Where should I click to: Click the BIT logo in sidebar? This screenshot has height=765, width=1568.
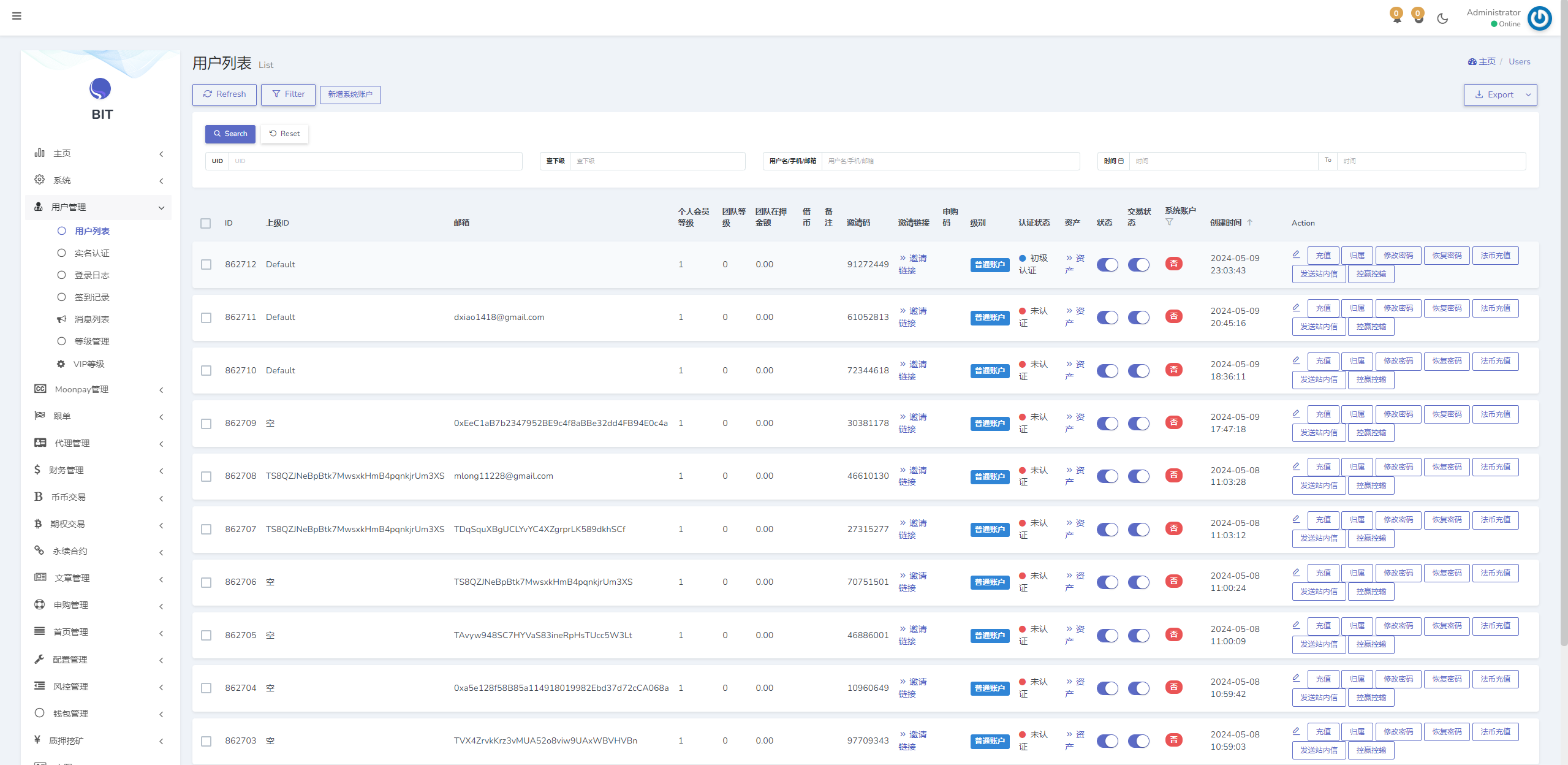(100, 90)
